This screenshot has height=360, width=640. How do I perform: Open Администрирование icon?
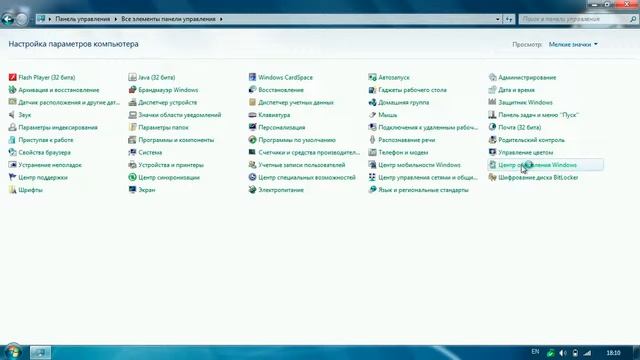click(492, 77)
